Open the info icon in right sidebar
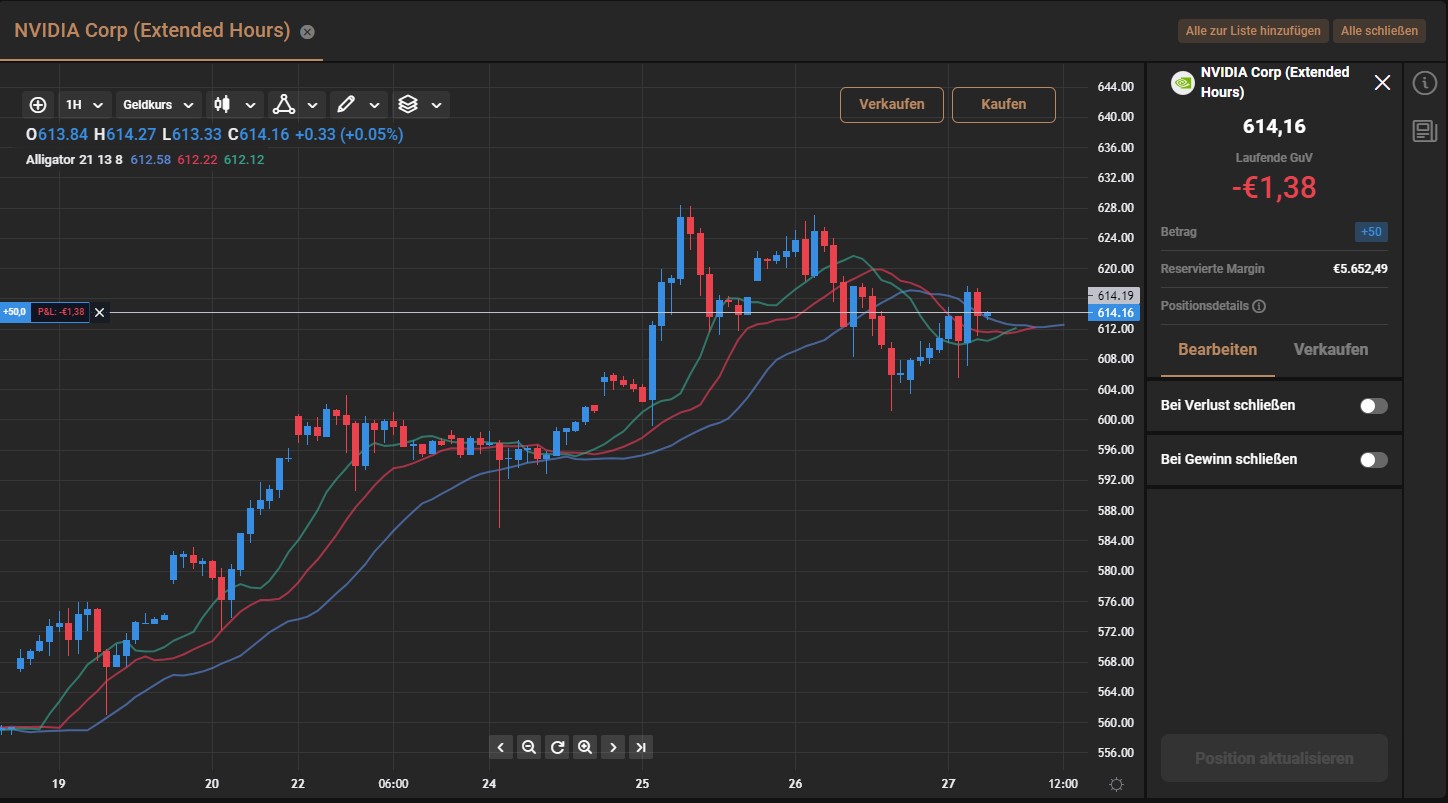Viewport: 1448px width, 803px height. click(1424, 83)
